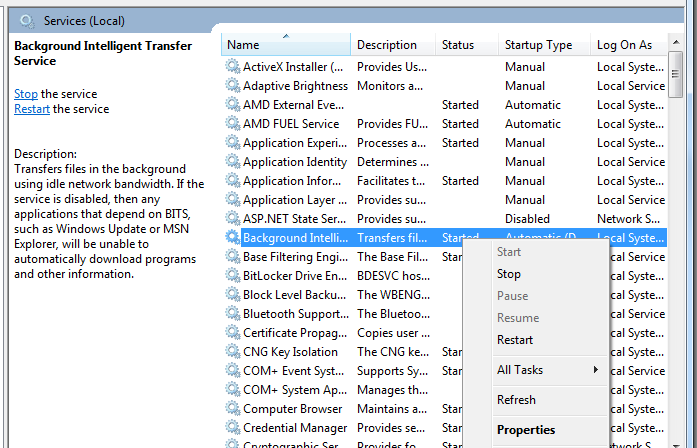Select the AMD FUEL Service gear icon
Screen dimensions: 697x448
(233, 124)
